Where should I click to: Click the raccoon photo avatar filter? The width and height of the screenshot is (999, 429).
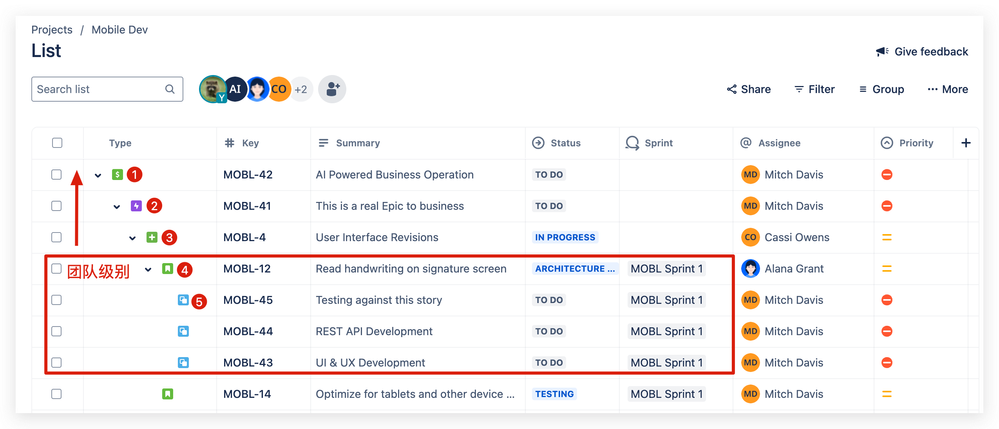(213, 89)
